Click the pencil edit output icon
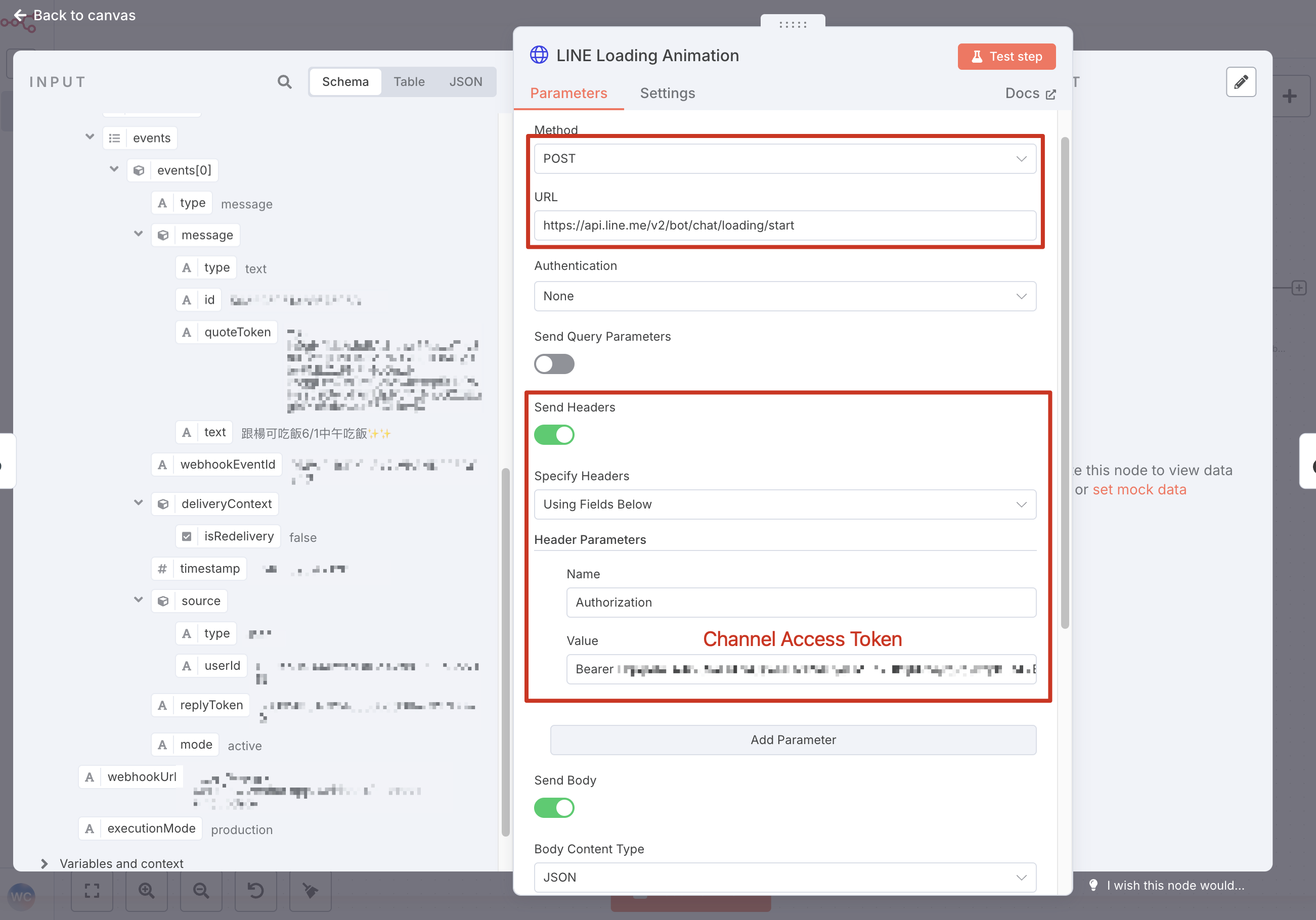The width and height of the screenshot is (1316, 920). coord(1241,82)
